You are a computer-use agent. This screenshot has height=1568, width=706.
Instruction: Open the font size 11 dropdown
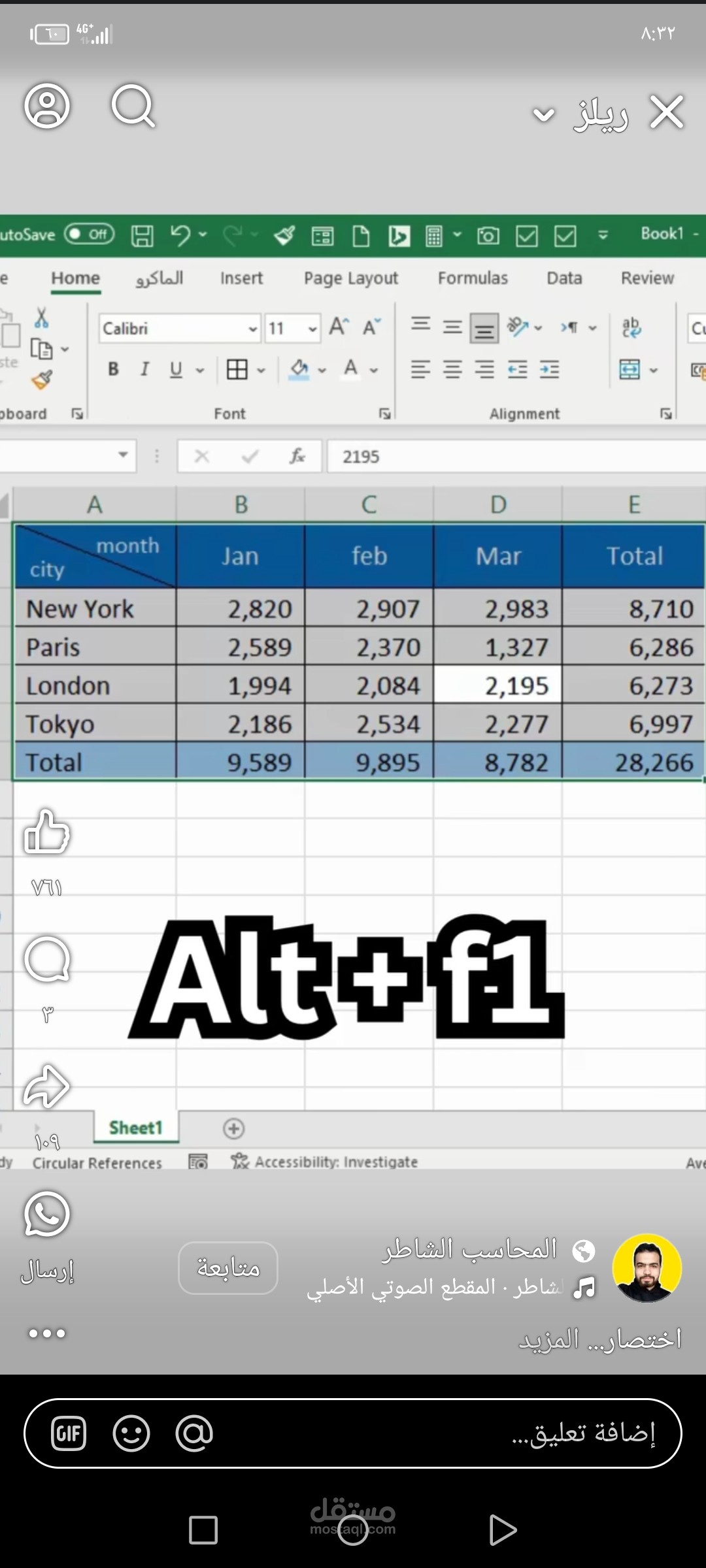tap(312, 329)
